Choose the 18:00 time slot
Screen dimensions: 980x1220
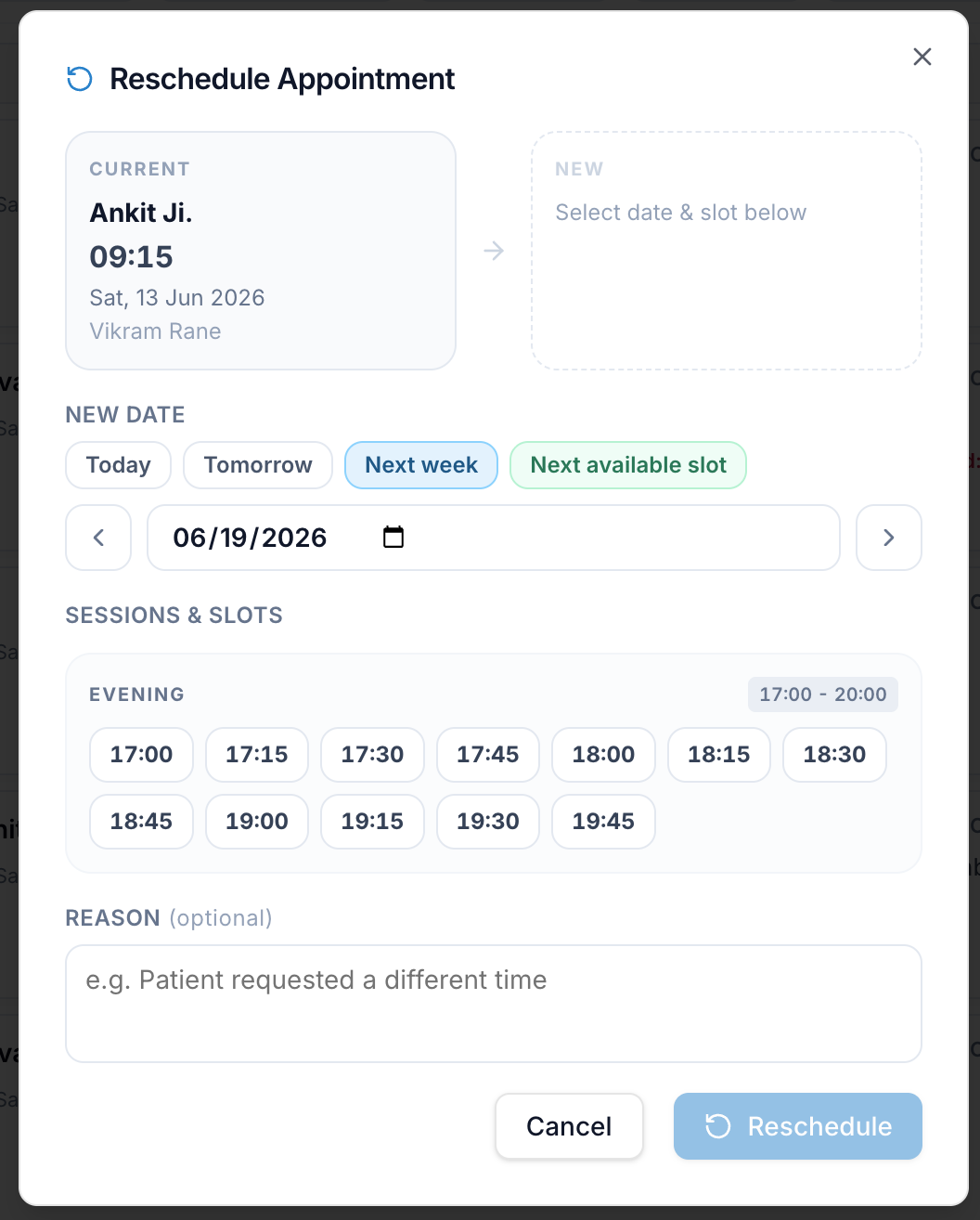coord(603,755)
